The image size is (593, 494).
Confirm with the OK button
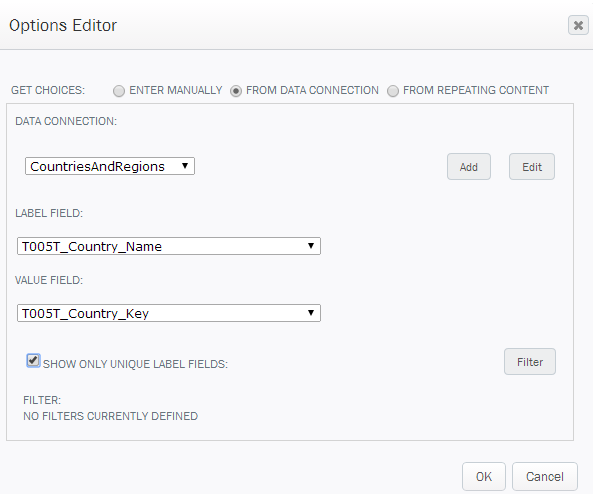tap(484, 477)
